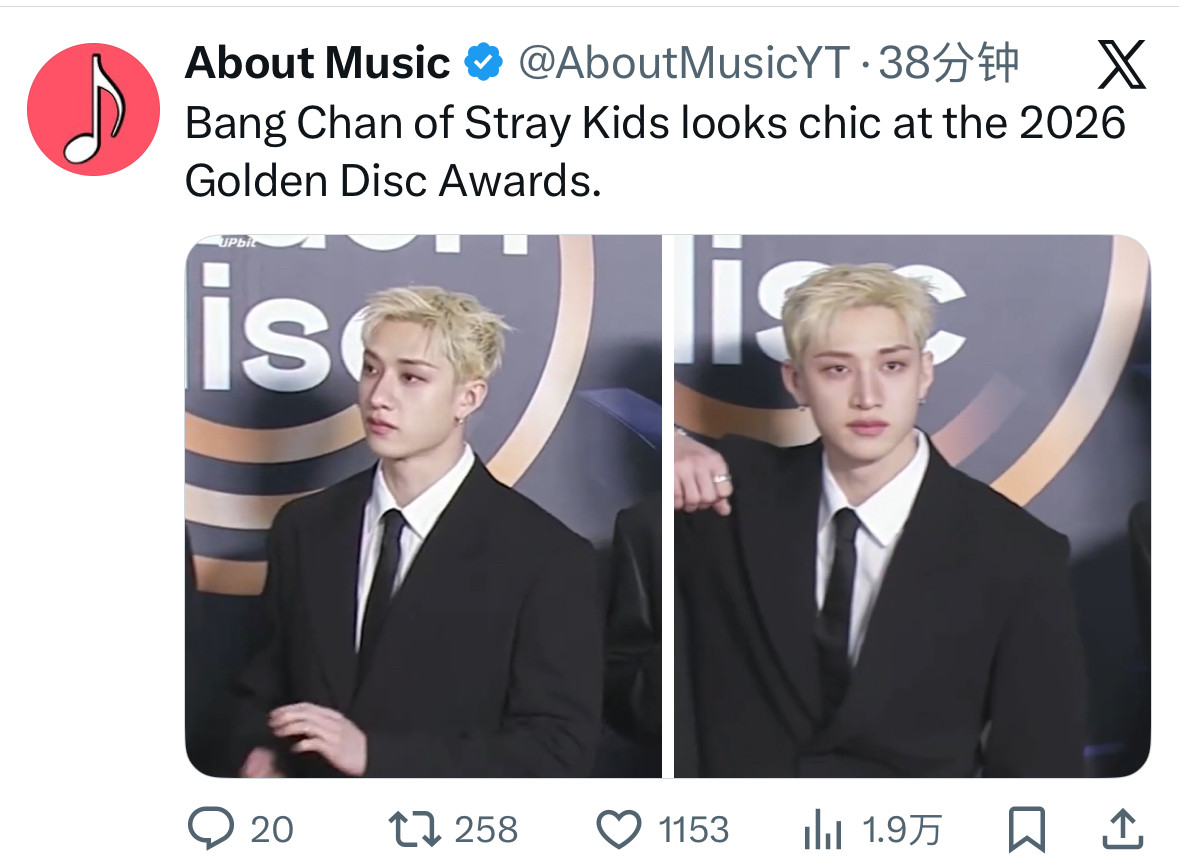Click the X logo in the post corner
Image resolution: width=1179 pixels, height=858 pixels.
(x=1121, y=64)
